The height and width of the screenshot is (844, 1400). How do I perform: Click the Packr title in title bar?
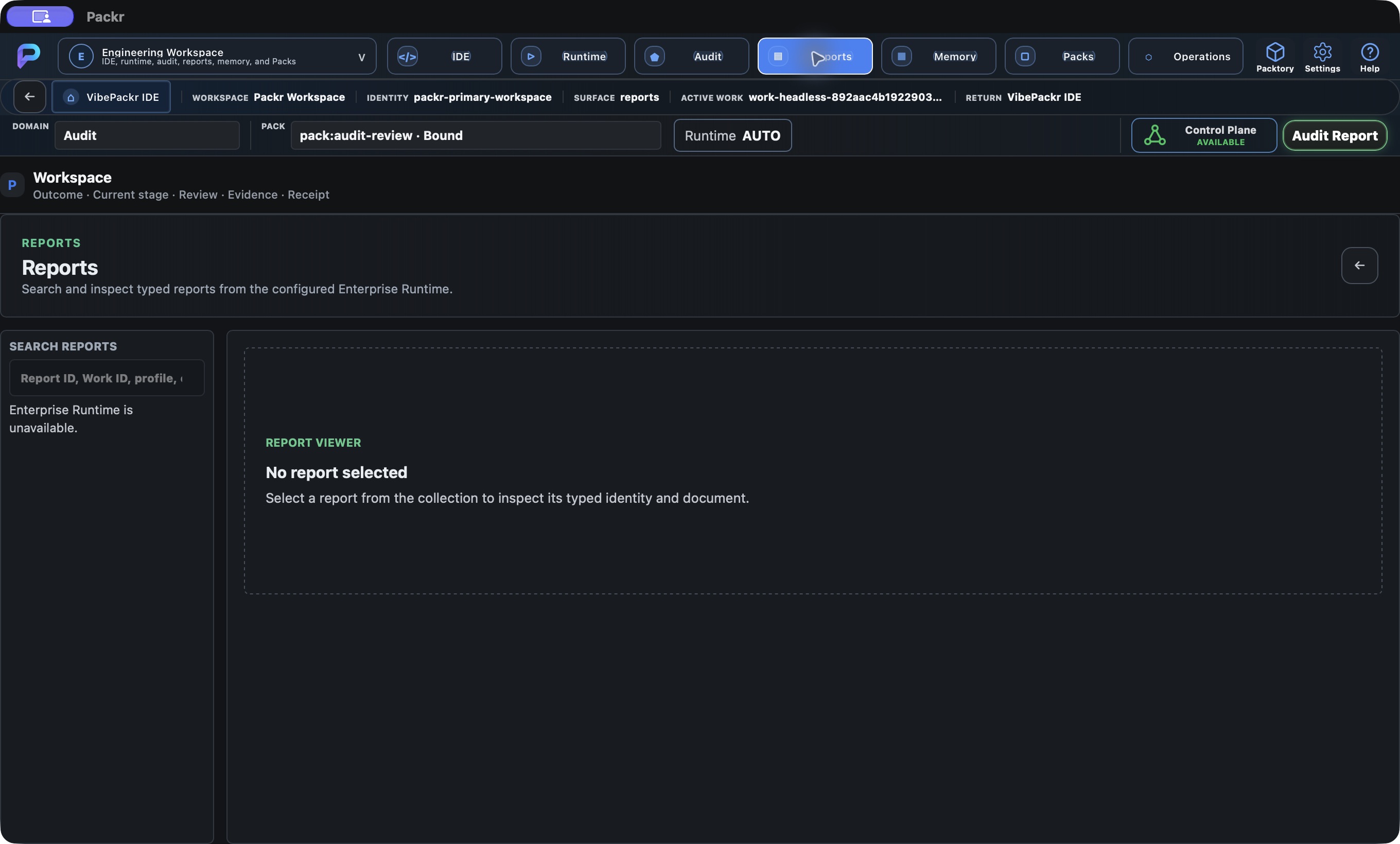point(105,16)
